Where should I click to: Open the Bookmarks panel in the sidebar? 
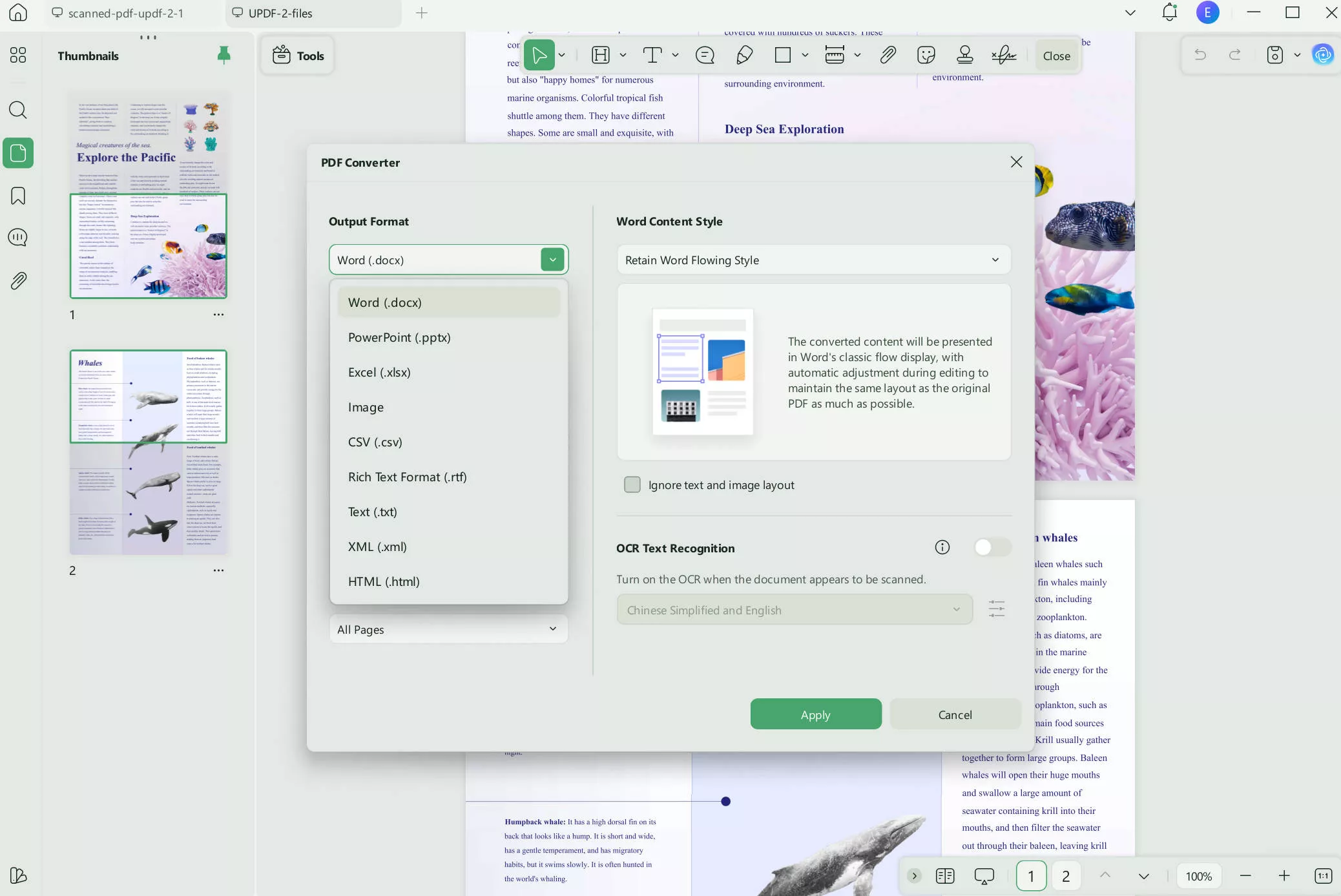(x=18, y=195)
